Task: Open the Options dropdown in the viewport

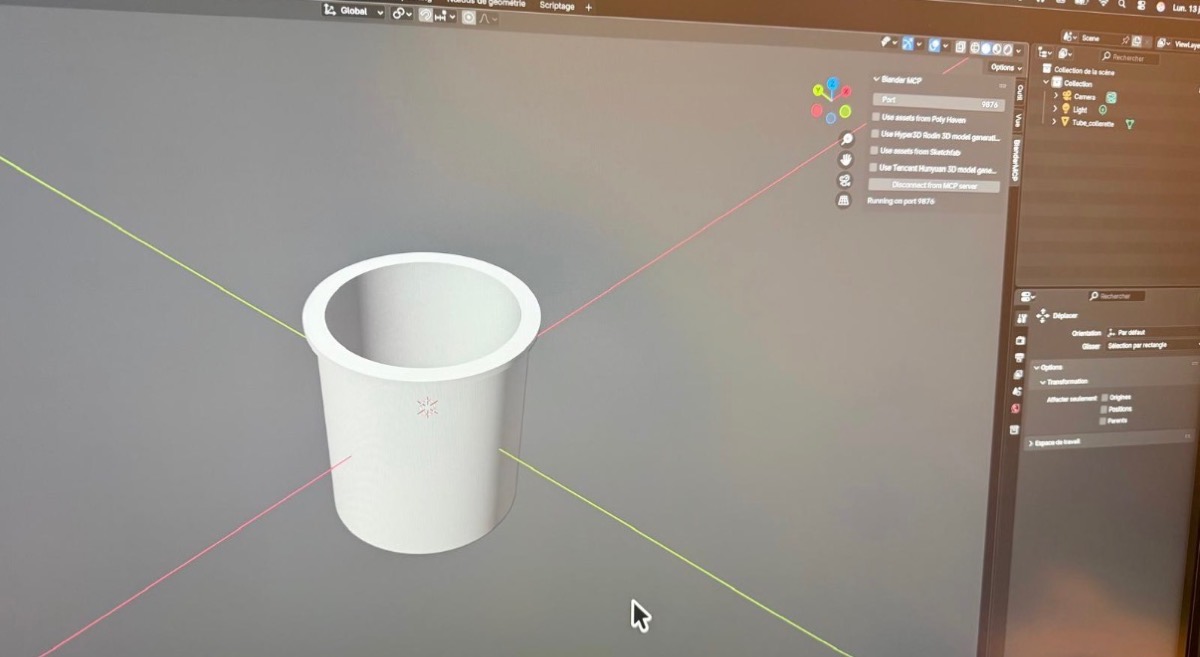Action: point(1006,67)
